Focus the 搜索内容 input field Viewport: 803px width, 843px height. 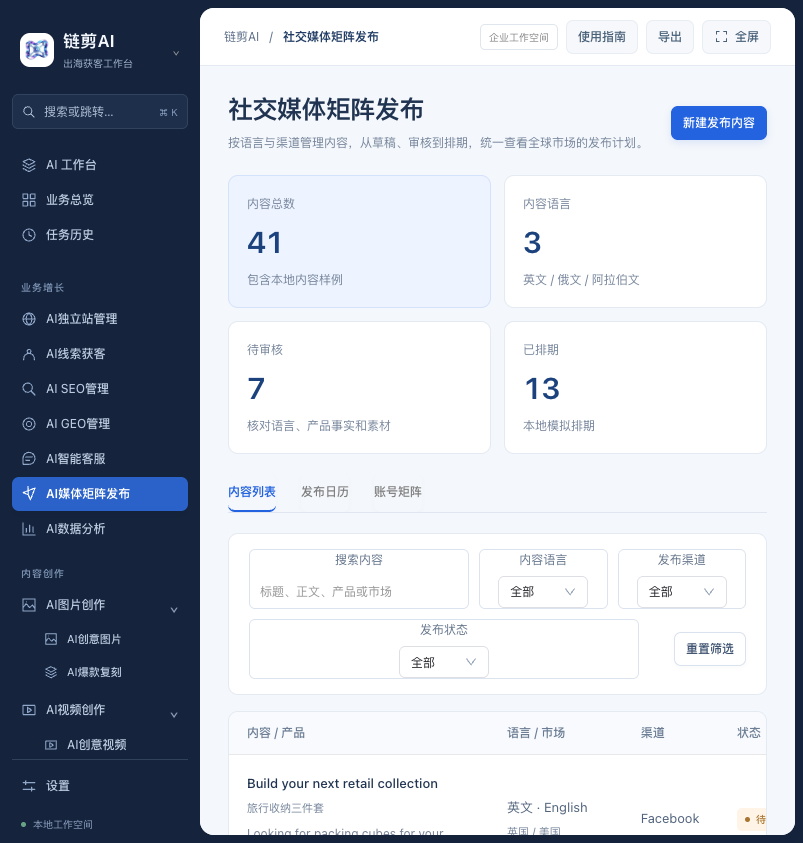click(x=359, y=591)
